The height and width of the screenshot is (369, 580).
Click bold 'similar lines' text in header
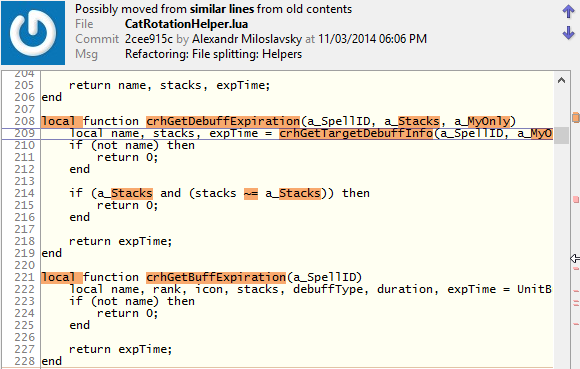[222, 9]
